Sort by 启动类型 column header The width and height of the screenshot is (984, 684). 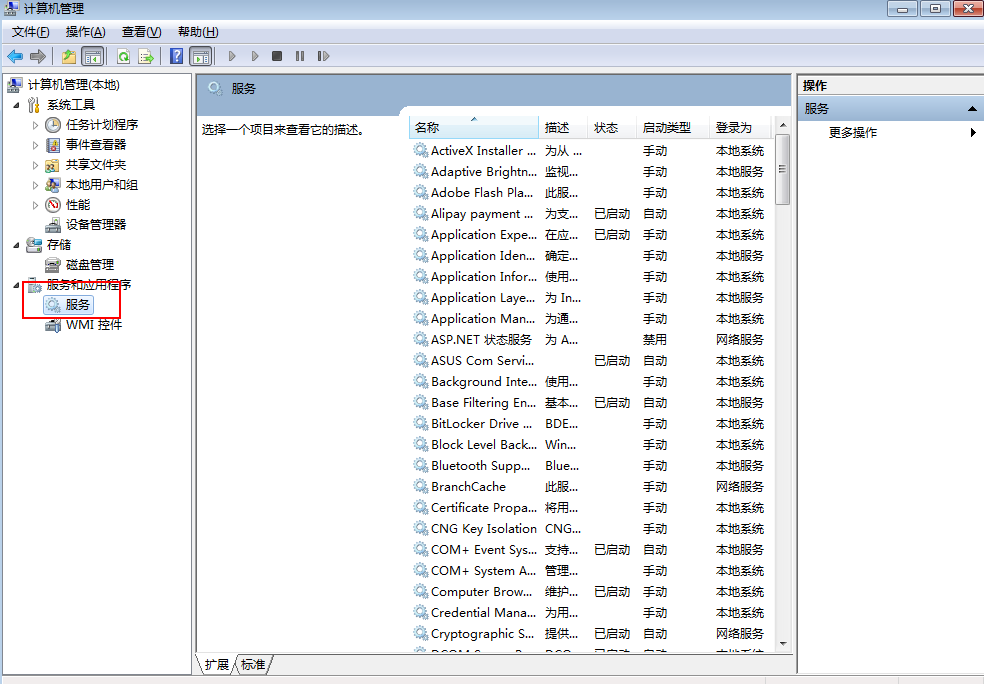(673, 127)
